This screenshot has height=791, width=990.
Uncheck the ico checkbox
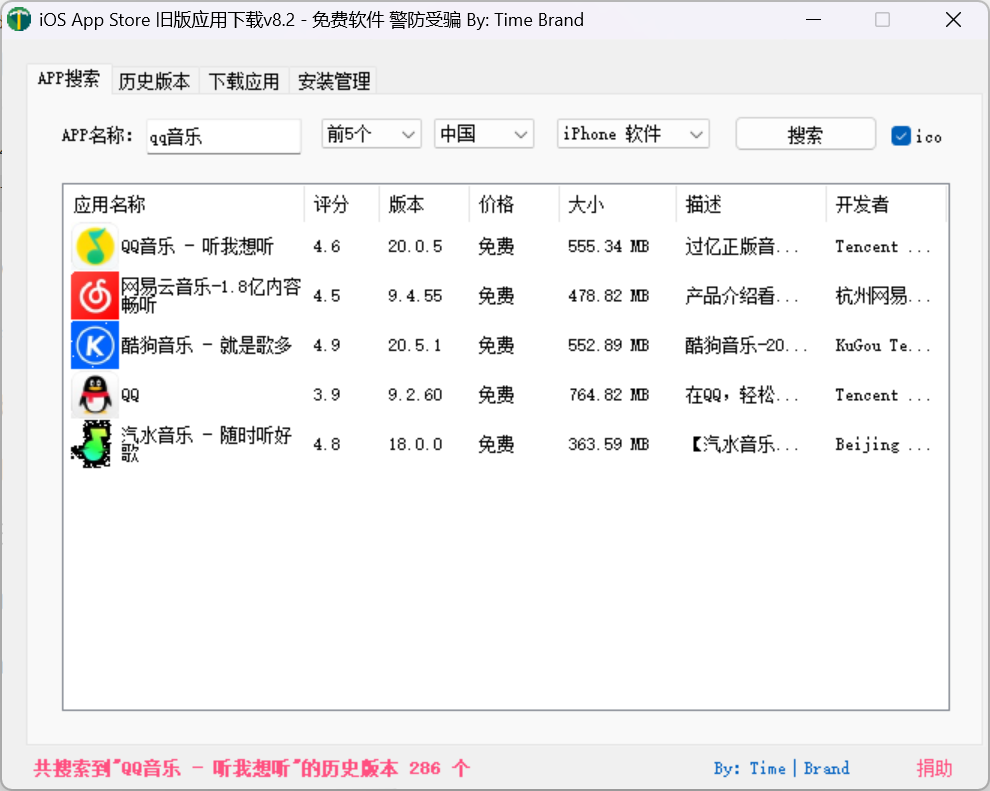[x=899, y=135]
